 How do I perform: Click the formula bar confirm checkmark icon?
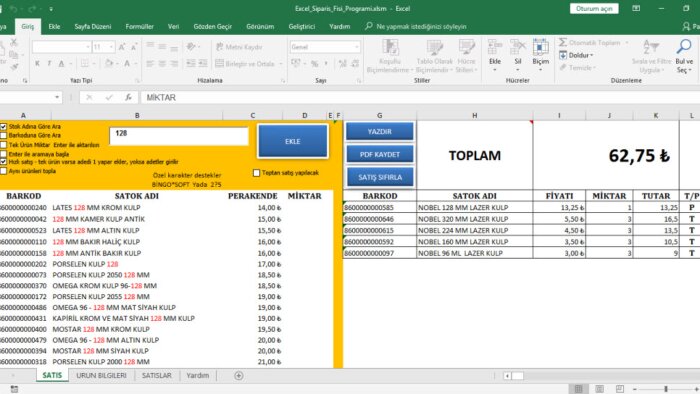tap(109, 97)
